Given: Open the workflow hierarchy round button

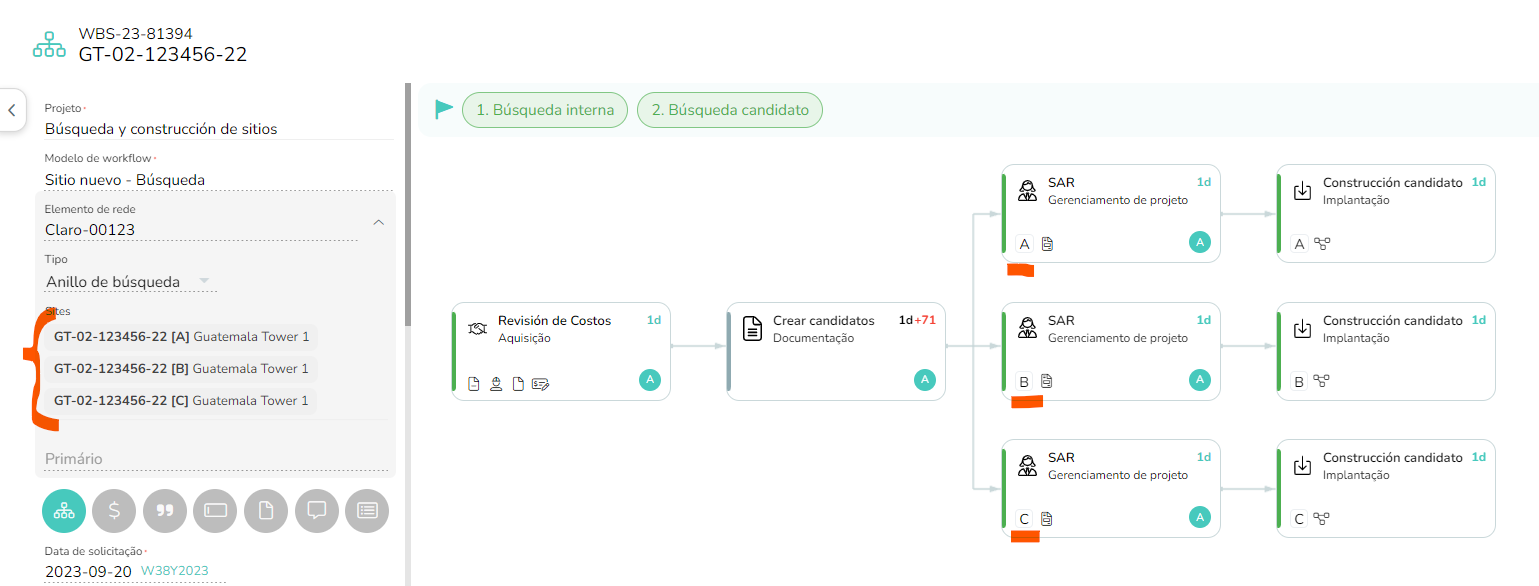Looking at the screenshot, I should tap(63, 510).
